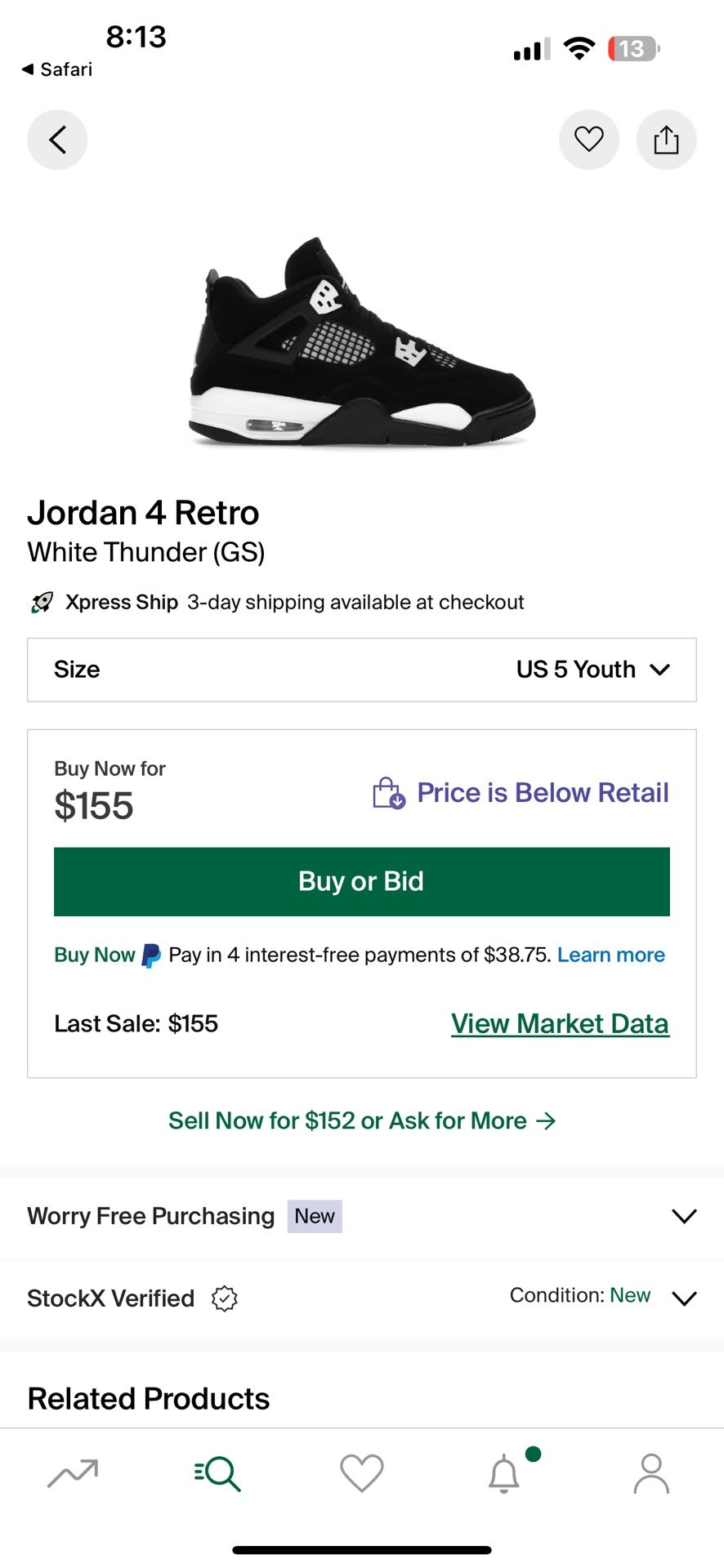Viewport: 724px width, 1568px height.
Task: Tap the Jordan 4 Retro product image
Action: click(x=361, y=343)
